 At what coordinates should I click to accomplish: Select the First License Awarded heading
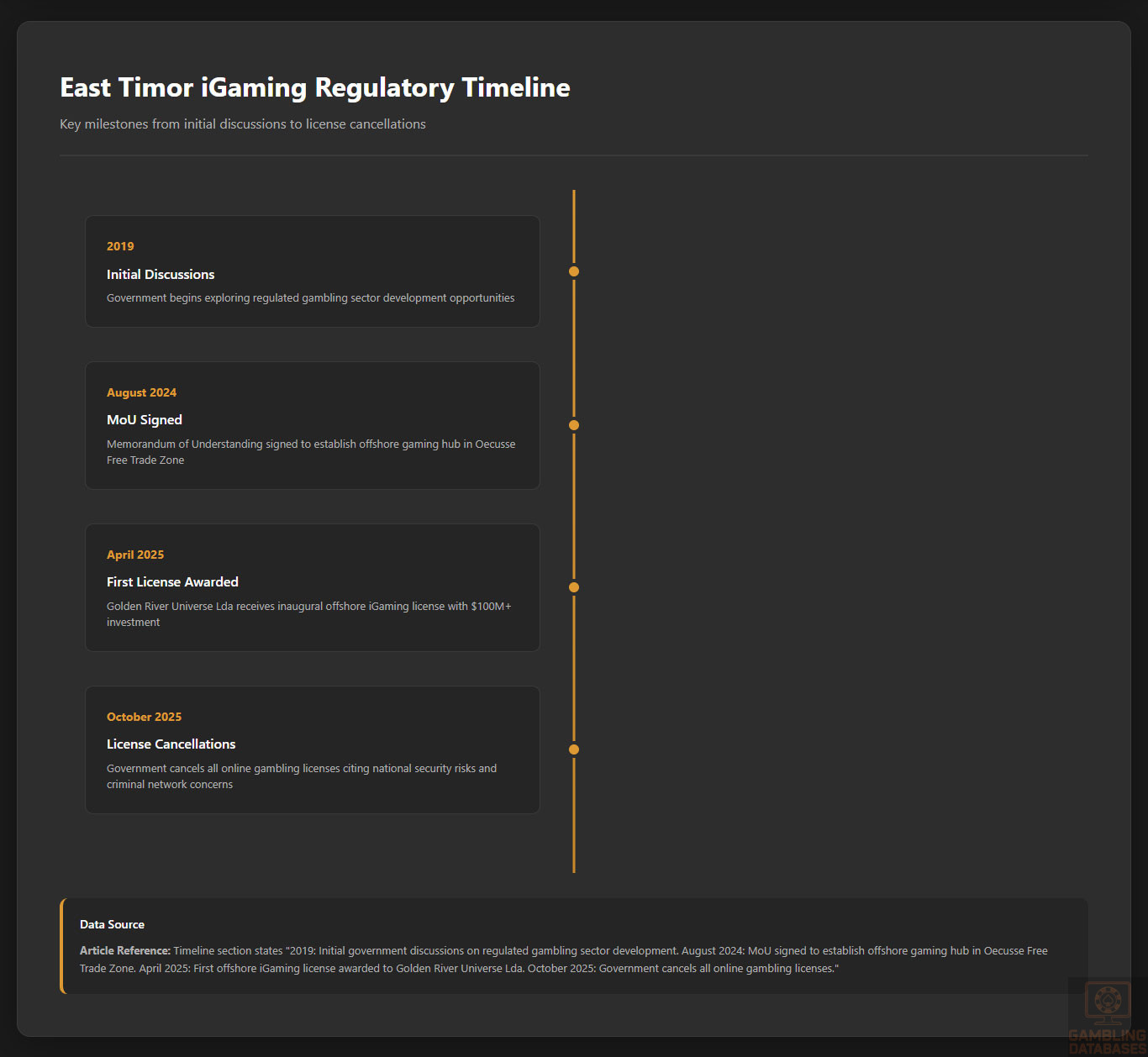(172, 582)
